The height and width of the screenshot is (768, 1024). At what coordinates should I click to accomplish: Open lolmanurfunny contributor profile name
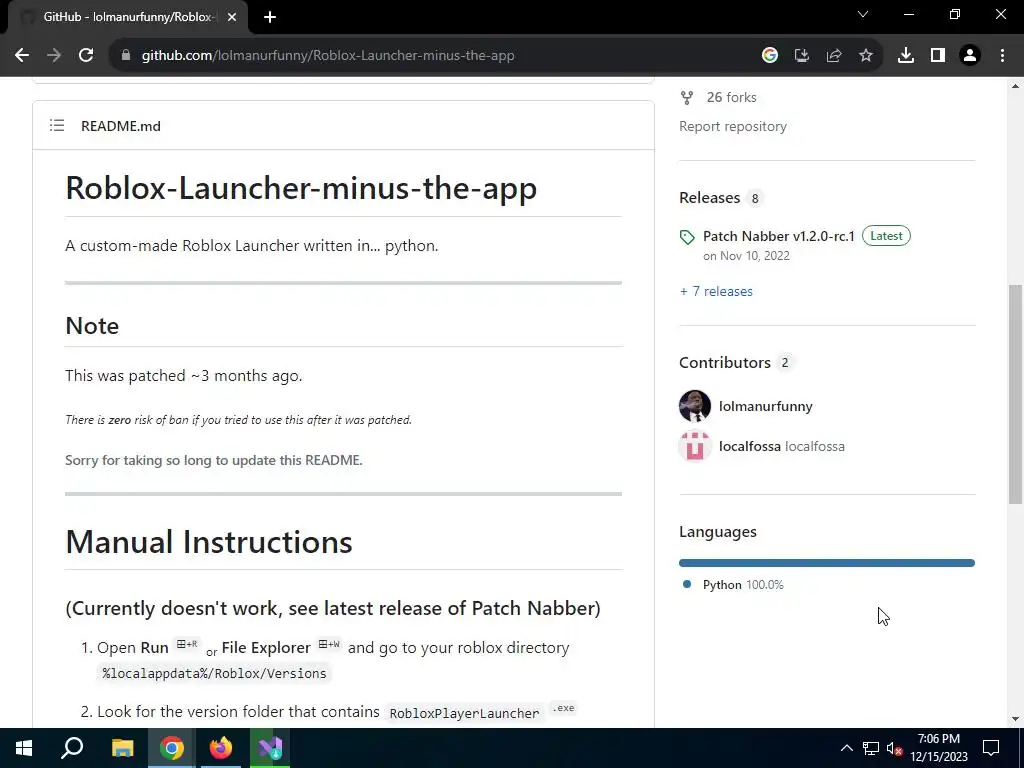(765, 406)
